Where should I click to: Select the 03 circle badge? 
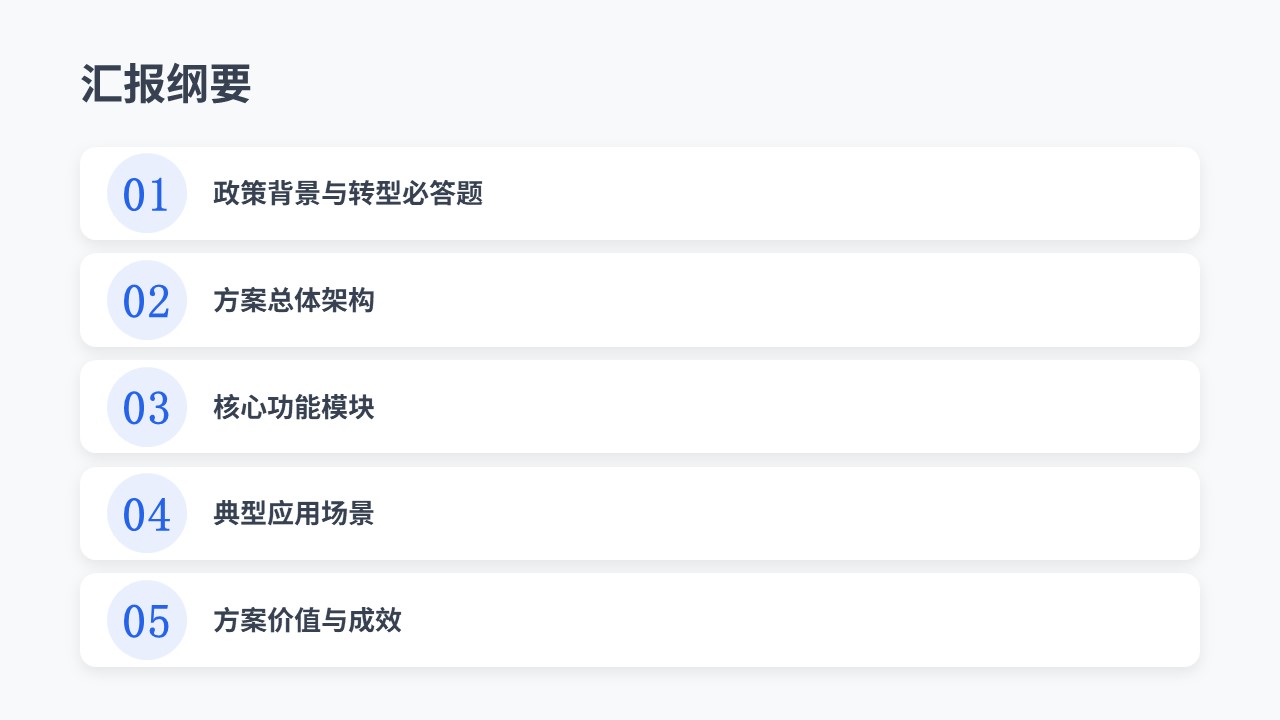tap(147, 407)
